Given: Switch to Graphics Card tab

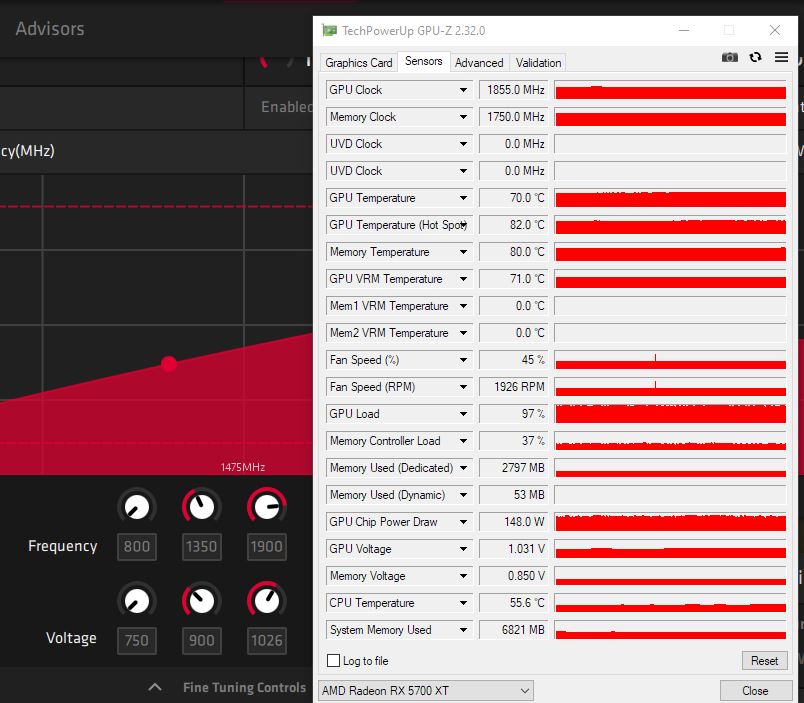Looking at the screenshot, I should click(358, 63).
